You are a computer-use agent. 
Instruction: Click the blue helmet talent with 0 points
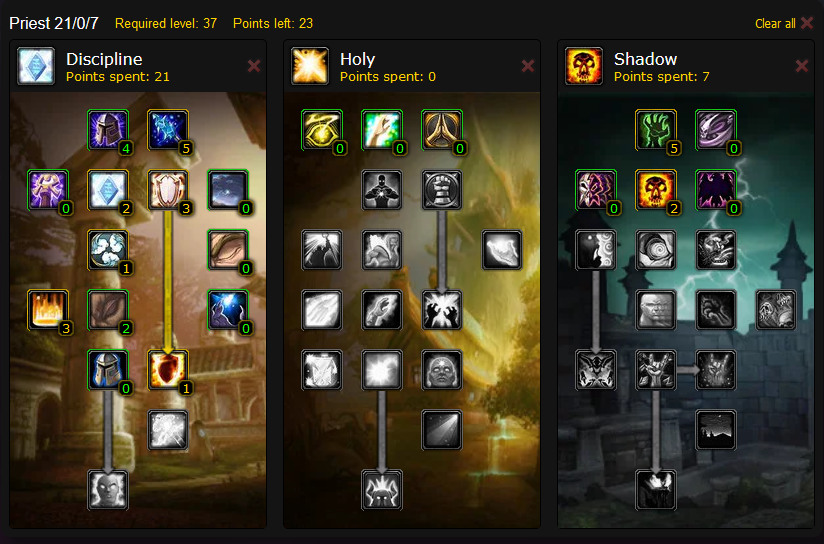pos(108,369)
